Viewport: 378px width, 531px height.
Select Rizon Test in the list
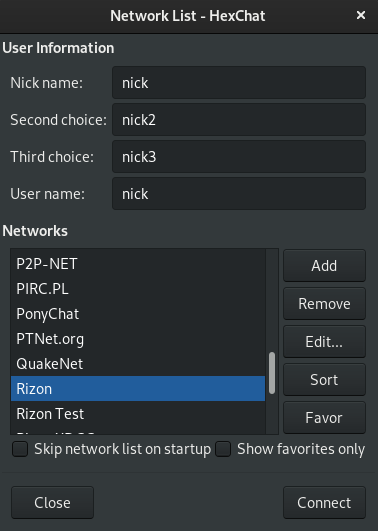click(x=138, y=414)
